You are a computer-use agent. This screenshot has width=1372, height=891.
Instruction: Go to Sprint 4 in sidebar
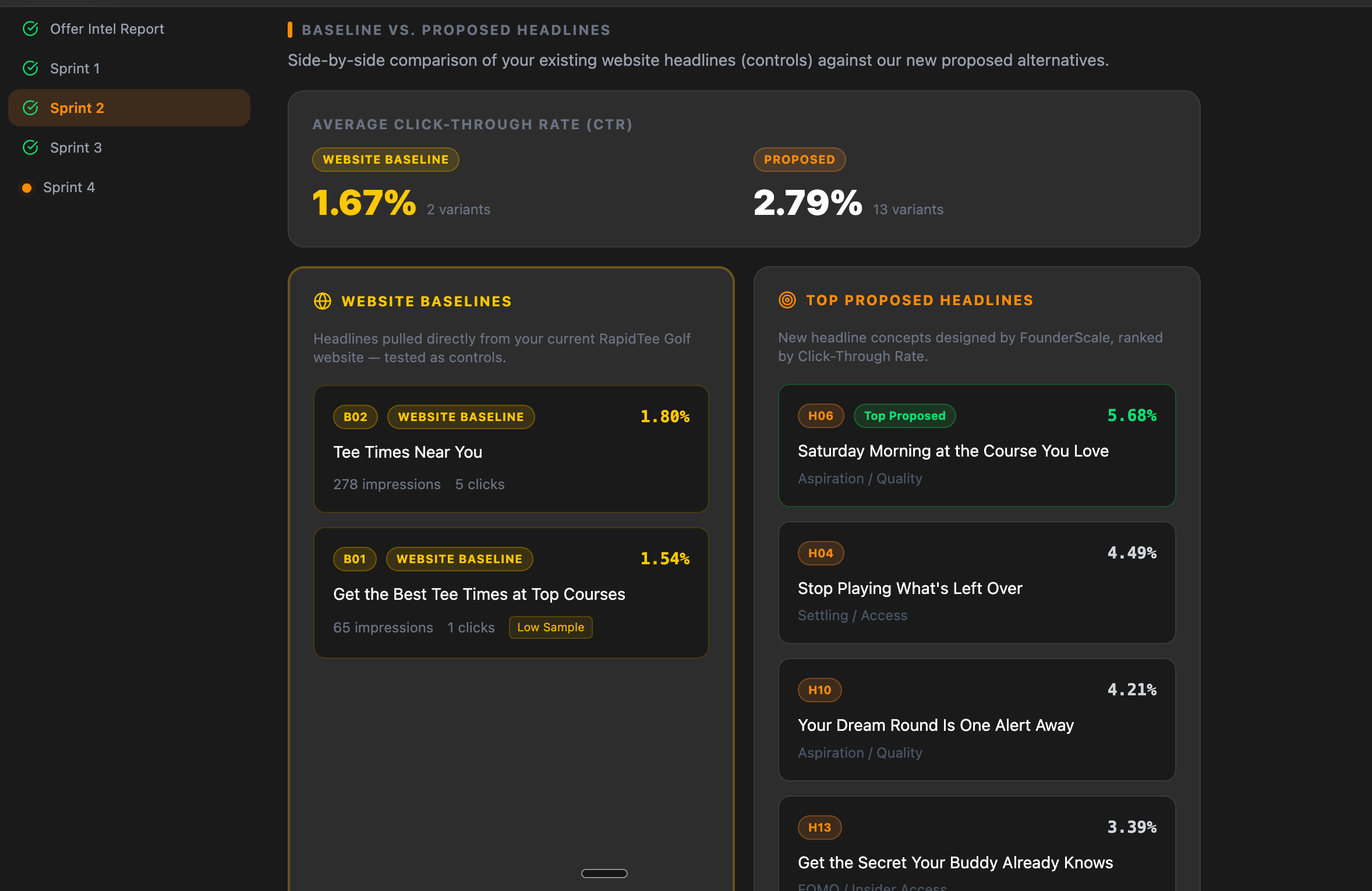click(x=69, y=187)
